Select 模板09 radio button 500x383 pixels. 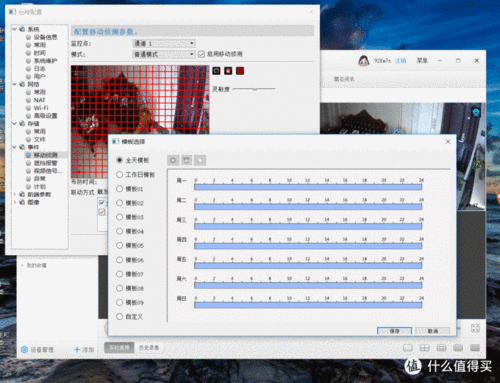click(x=119, y=302)
